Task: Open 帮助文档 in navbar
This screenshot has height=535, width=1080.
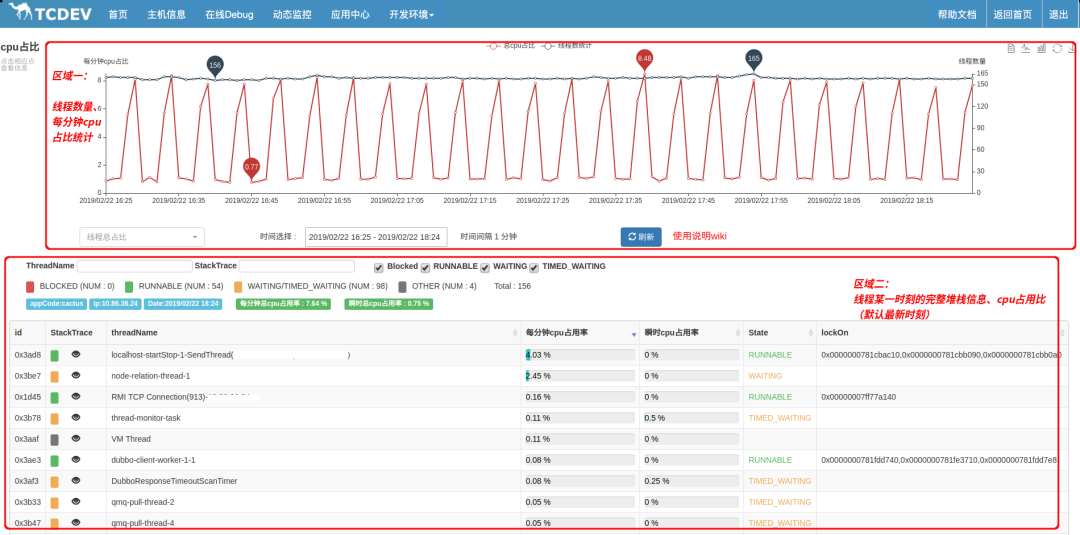Action: (x=957, y=14)
